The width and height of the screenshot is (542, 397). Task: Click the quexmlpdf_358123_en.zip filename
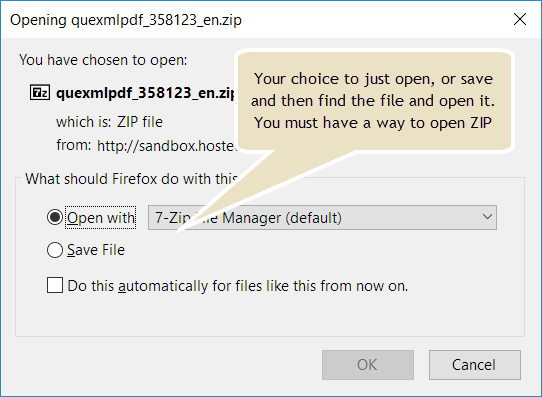point(146,93)
